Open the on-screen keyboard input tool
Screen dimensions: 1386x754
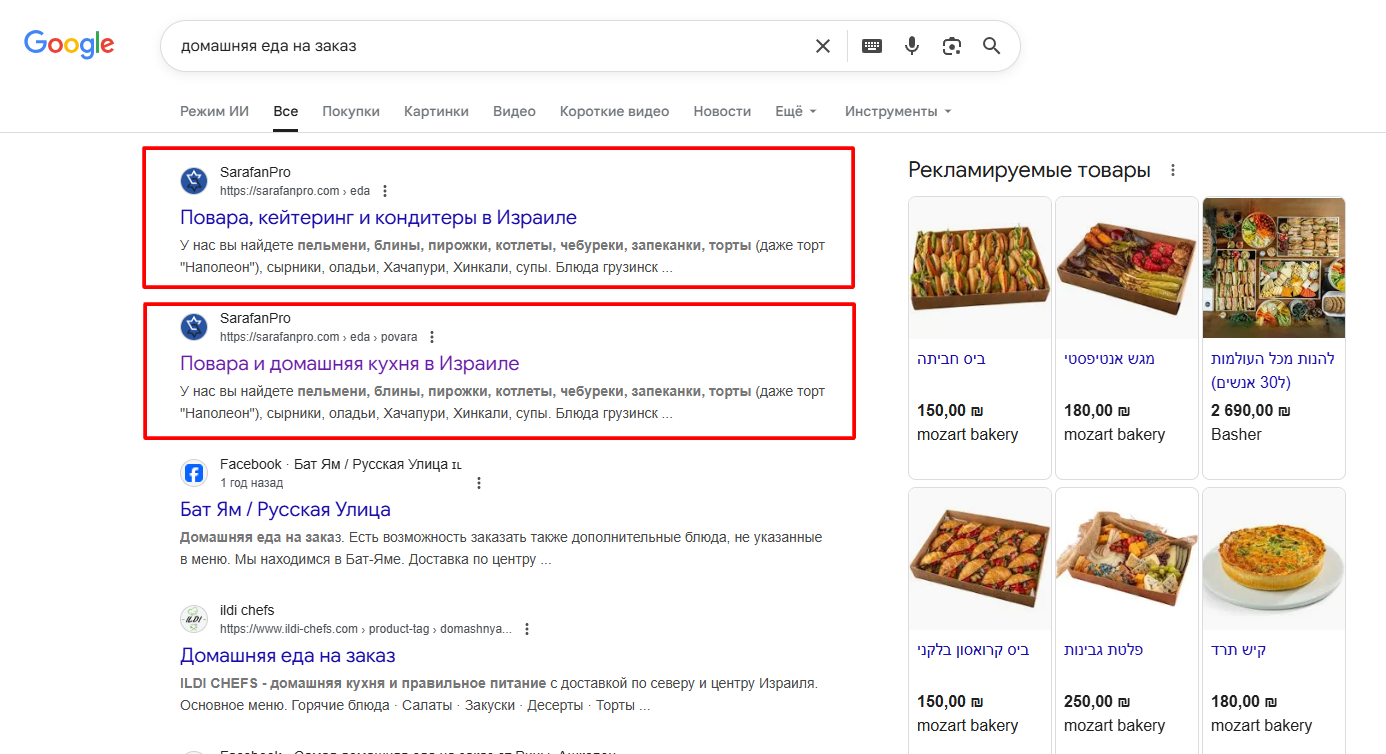tap(872, 46)
